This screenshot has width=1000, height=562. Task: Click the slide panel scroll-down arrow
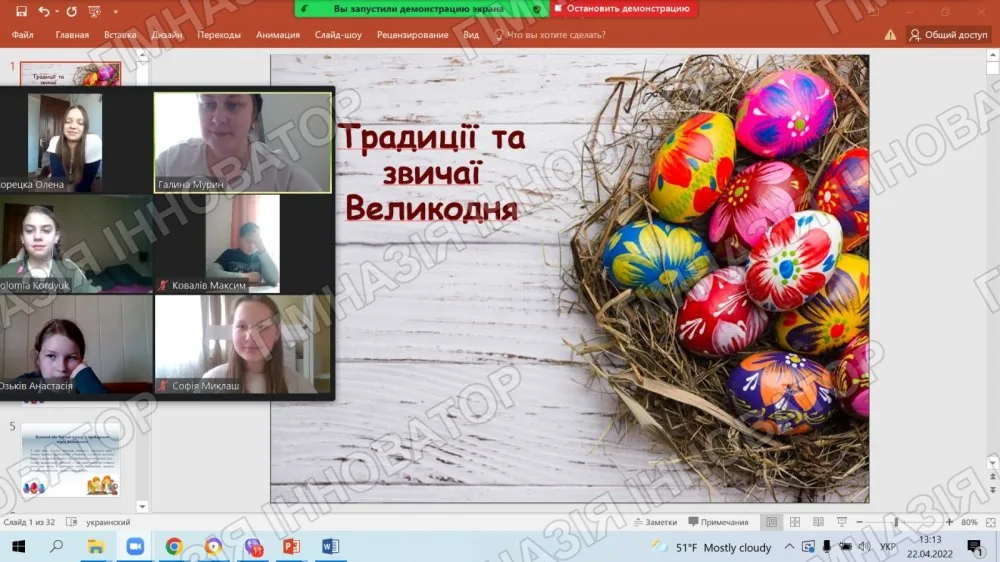(142, 507)
